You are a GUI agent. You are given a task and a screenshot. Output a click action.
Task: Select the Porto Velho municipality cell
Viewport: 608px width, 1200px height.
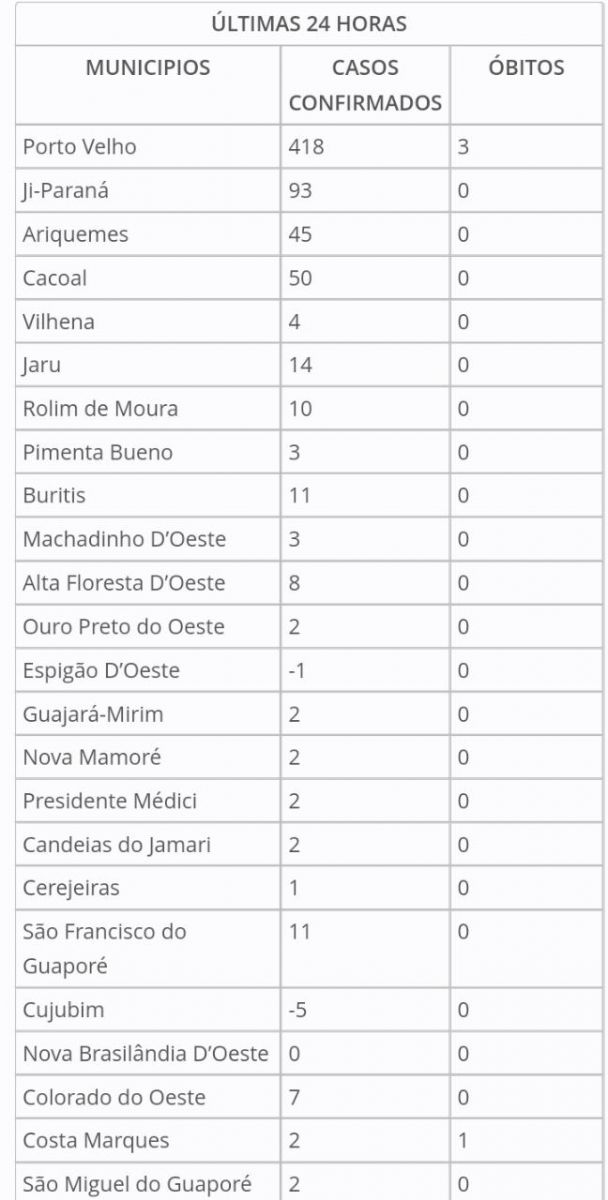coord(80,147)
